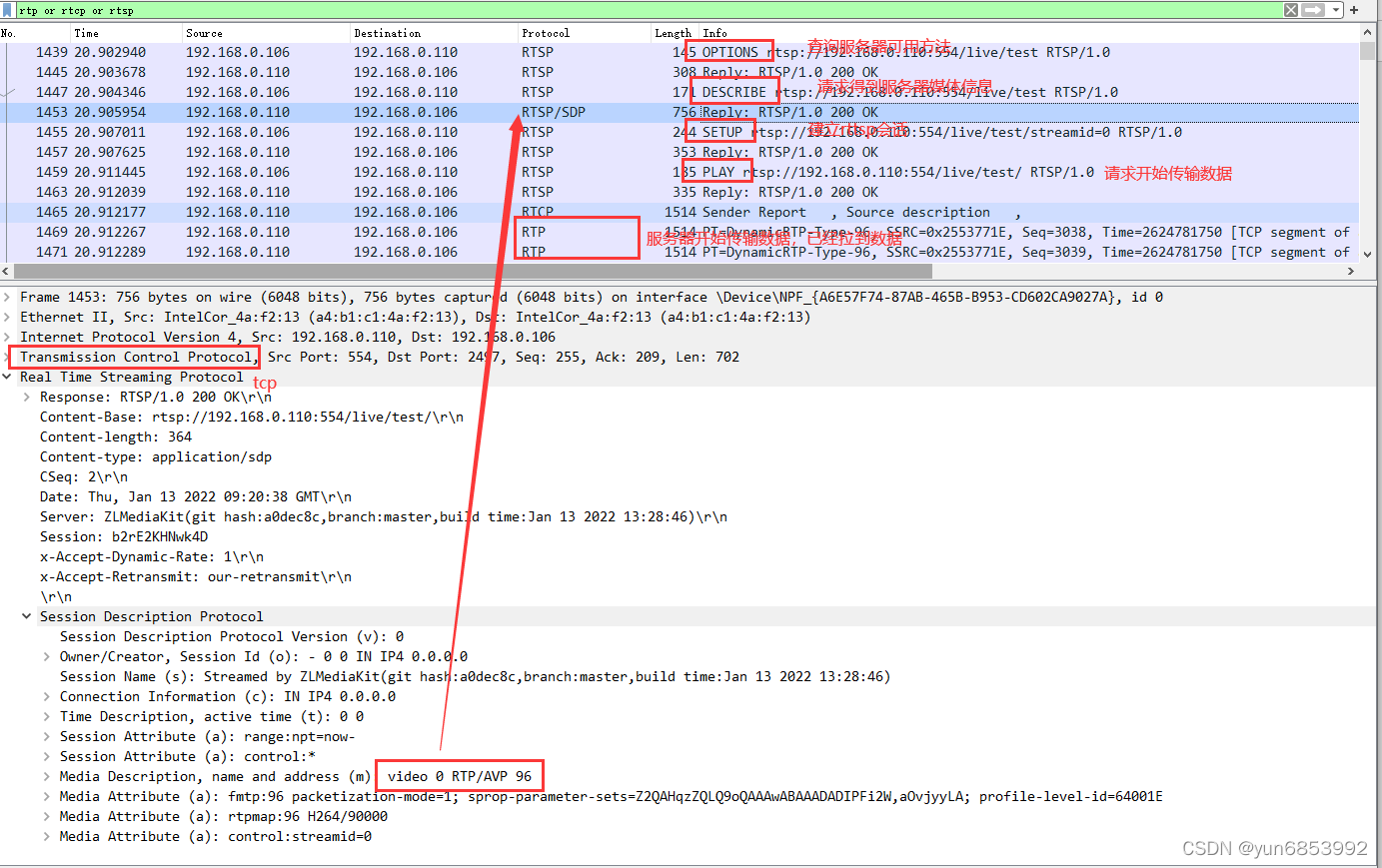Select x-Accept-Dynamic-Rate: 1 line
This screenshot has height=868, width=1382.
tap(152, 556)
